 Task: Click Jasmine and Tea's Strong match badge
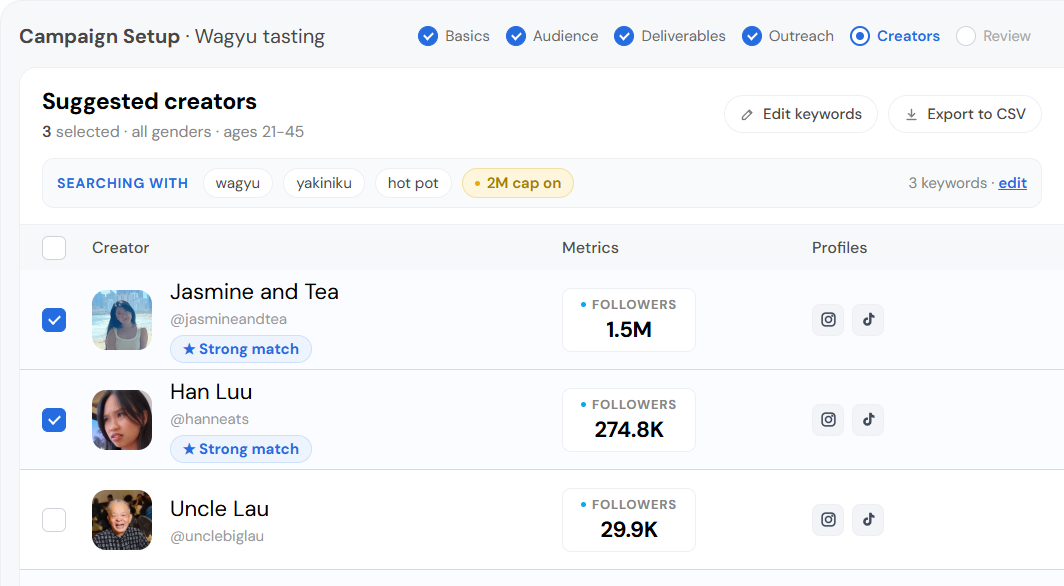point(241,349)
